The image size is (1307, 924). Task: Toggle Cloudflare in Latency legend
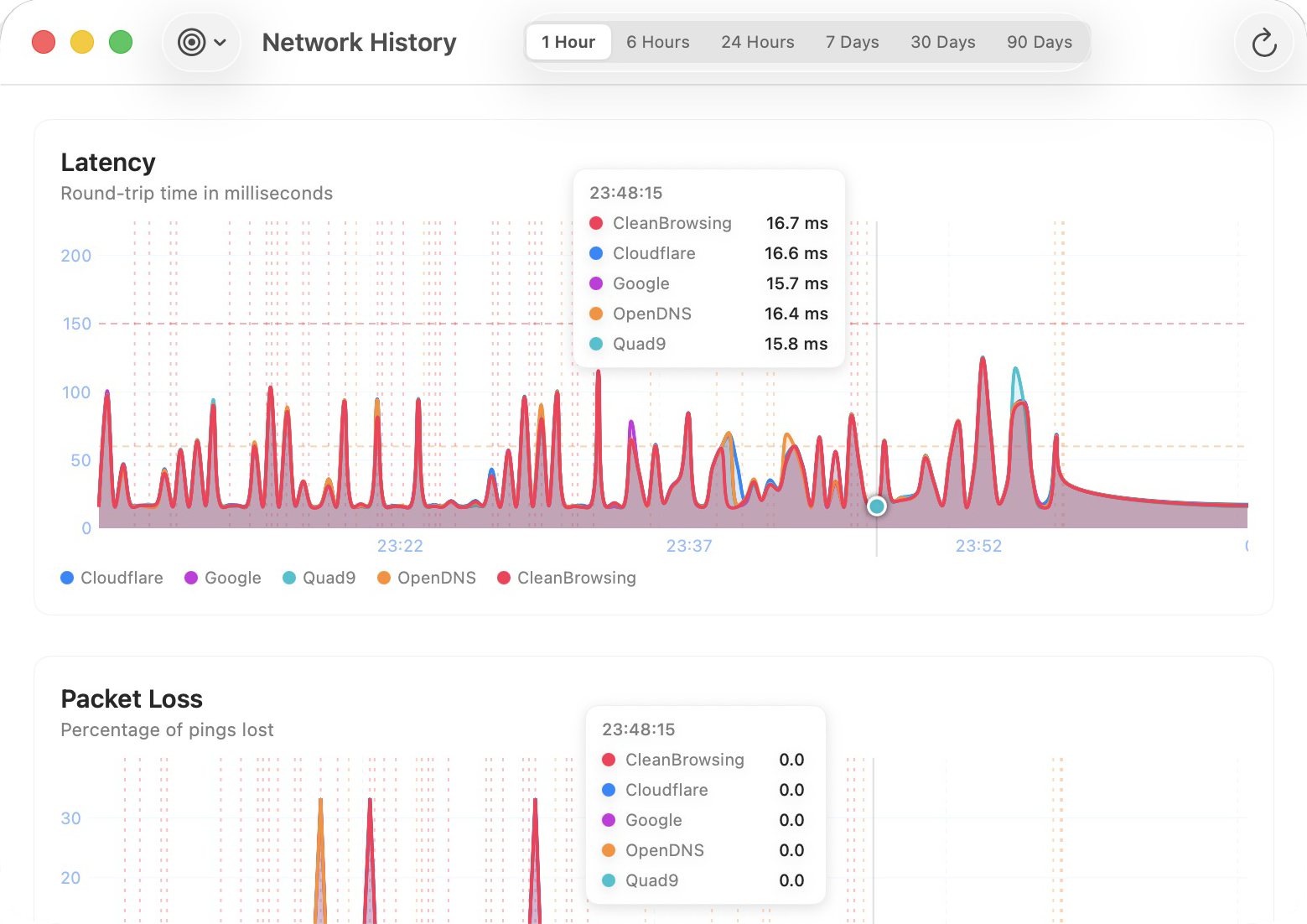[112, 578]
